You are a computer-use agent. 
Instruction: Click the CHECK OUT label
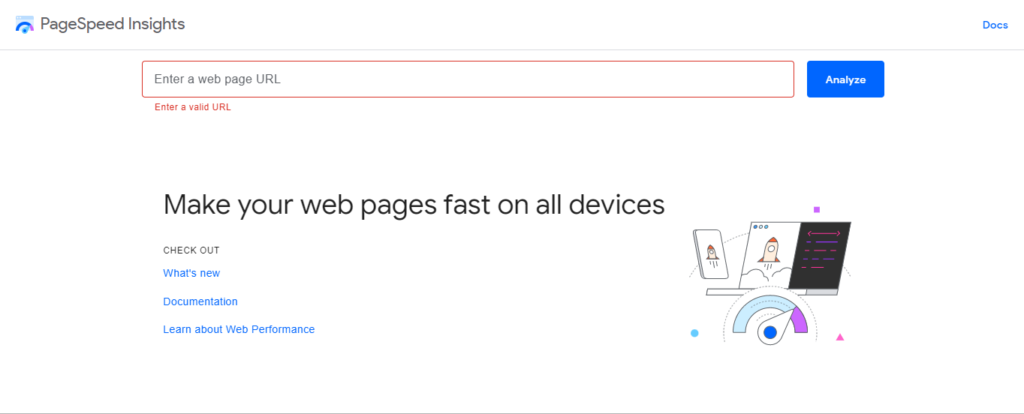pyautogui.click(x=191, y=250)
